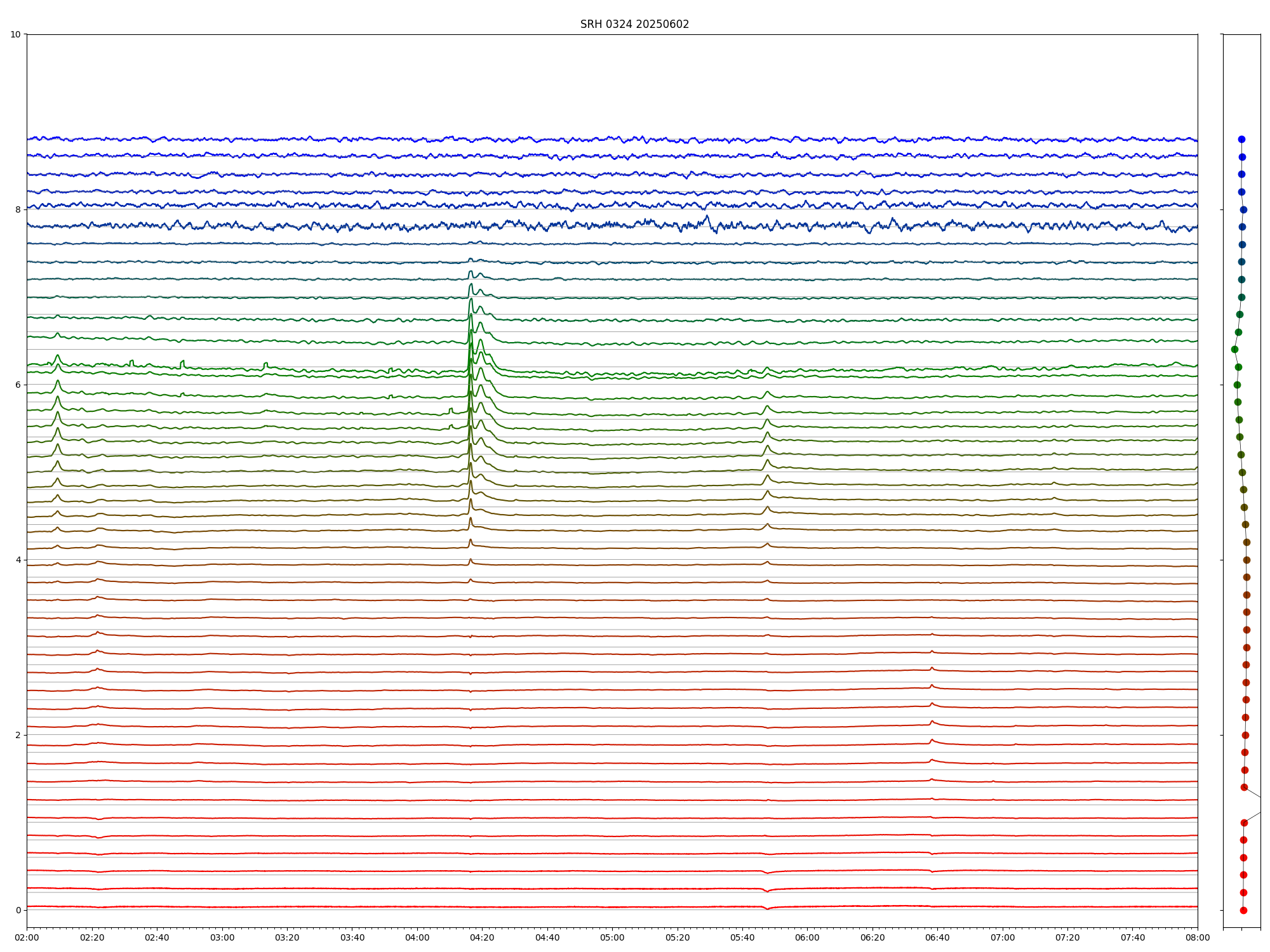1270x952 pixels.
Task: Select the bottommost red dot in side panel
Action: (1243, 910)
